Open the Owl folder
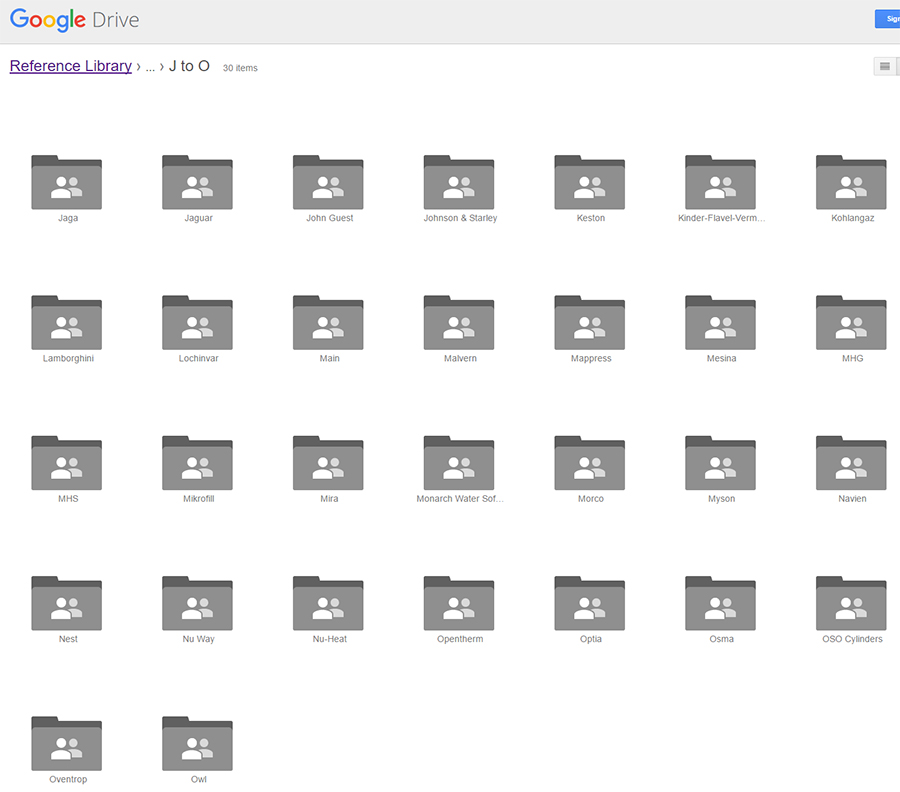Image resolution: width=900 pixels, height=792 pixels. point(198,744)
